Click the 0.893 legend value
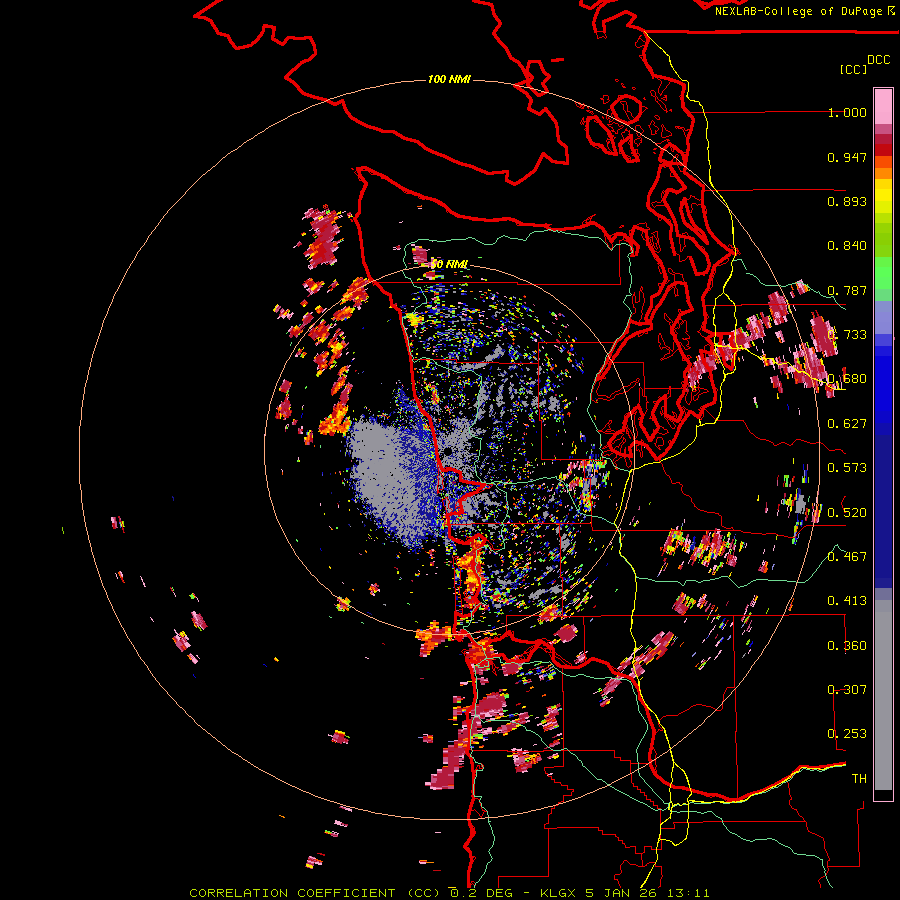Image resolution: width=900 pixels, height=900 pixels. [x=847, y=201]
